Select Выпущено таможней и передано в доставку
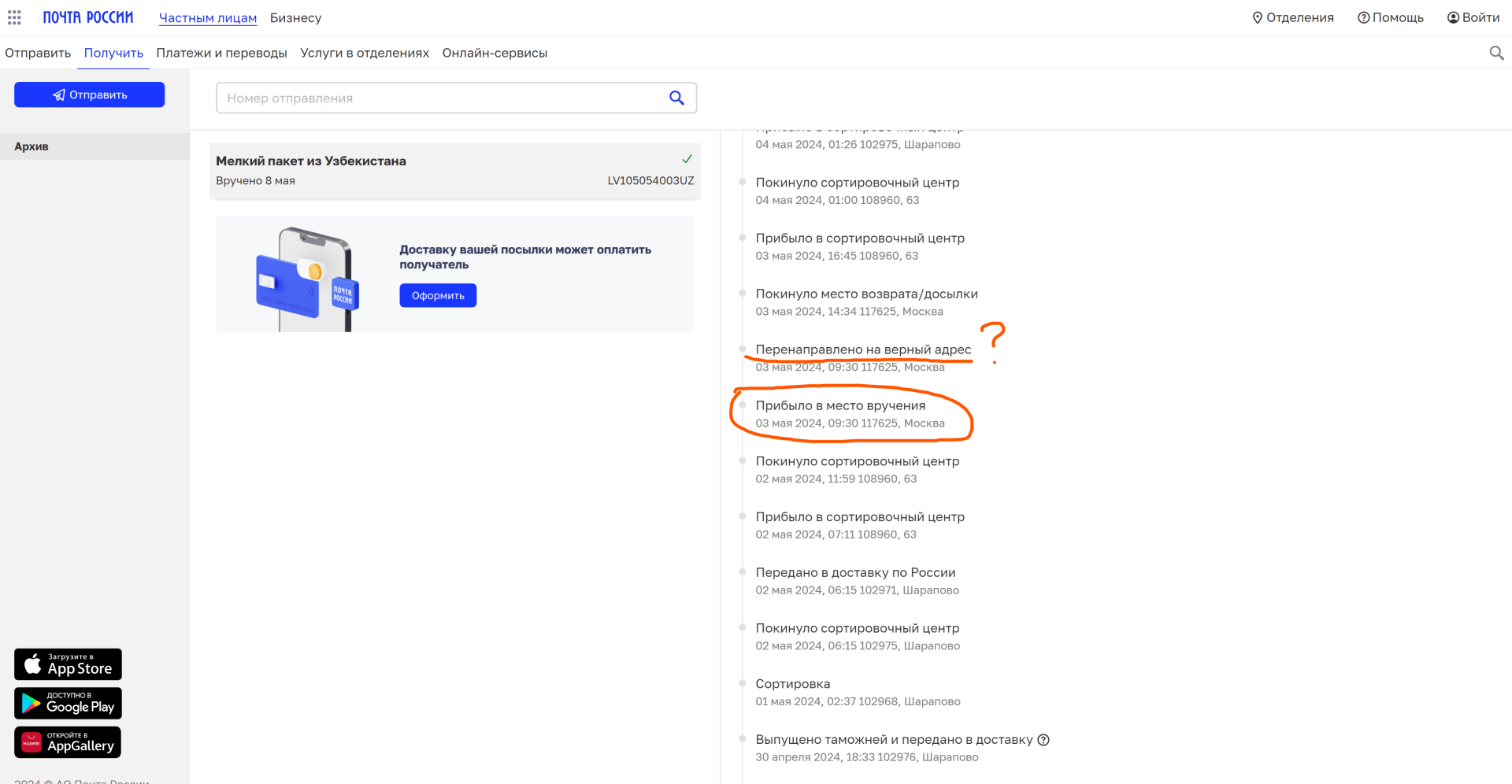Viewport: 1512px width, 784px height. point(894,740)
